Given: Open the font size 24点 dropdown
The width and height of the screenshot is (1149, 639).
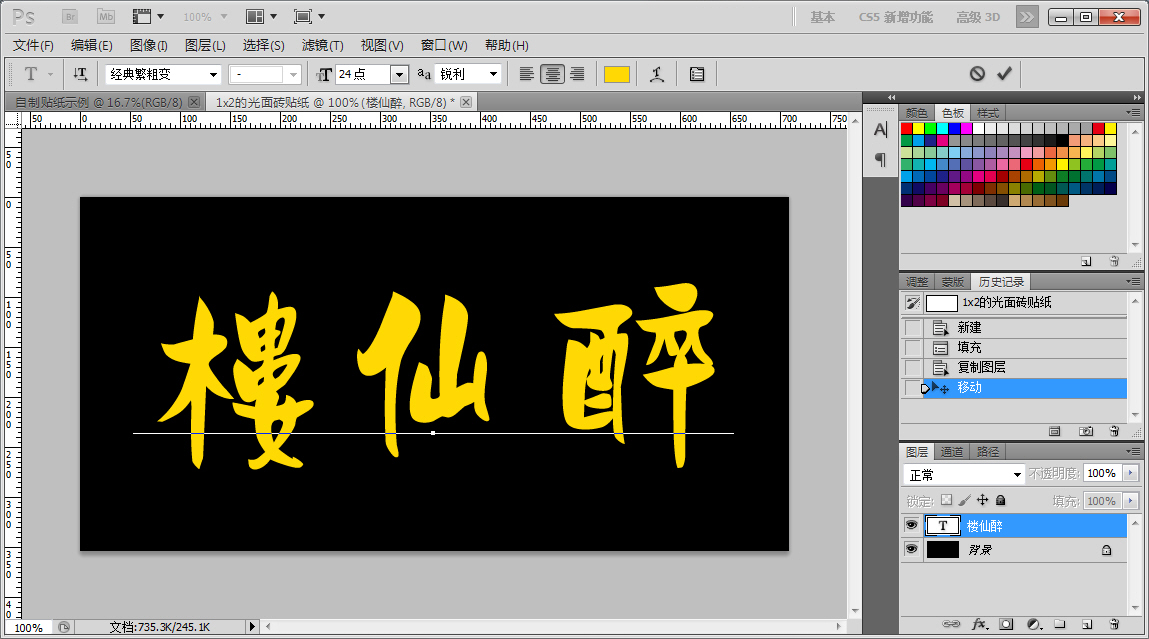Looking at the screenshot, I should tap(399, 74).
